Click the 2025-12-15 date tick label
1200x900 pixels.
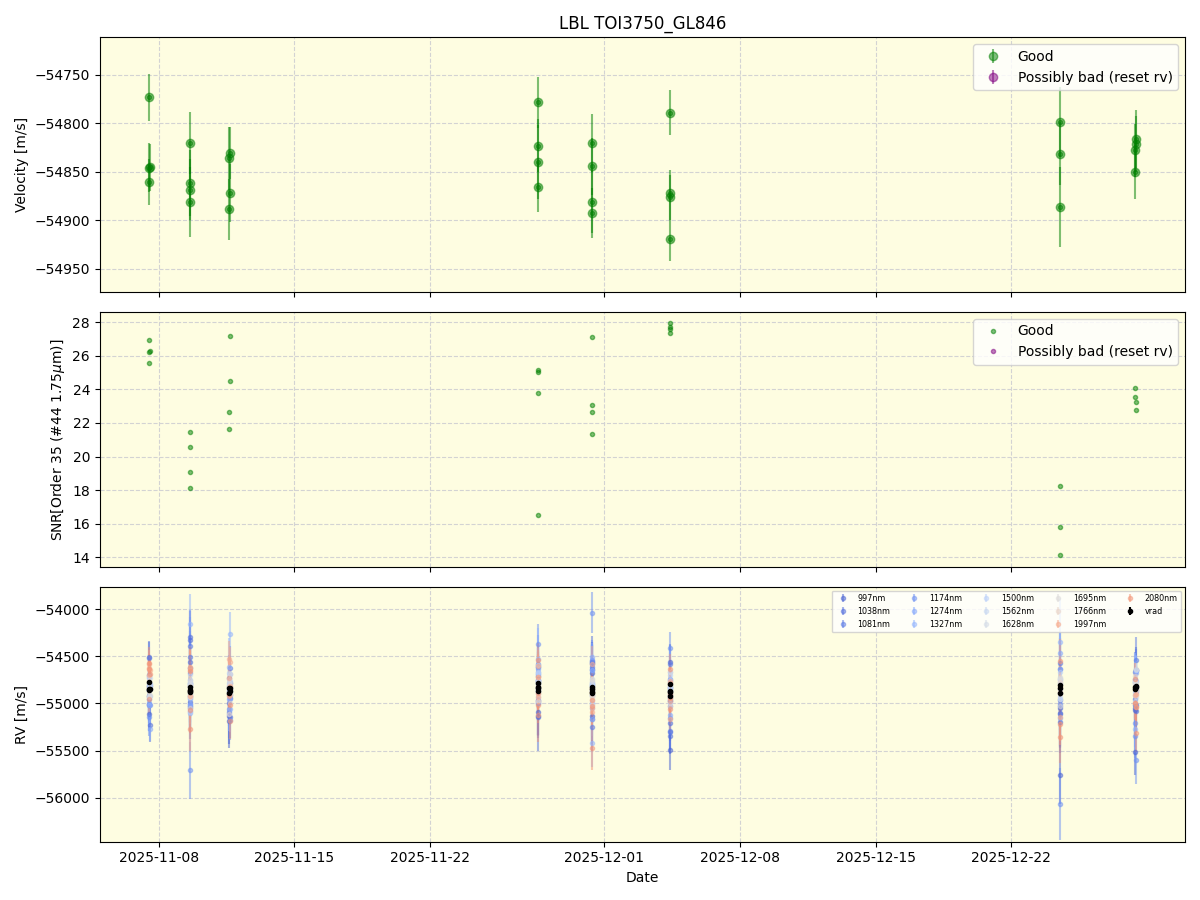point(876,857)
